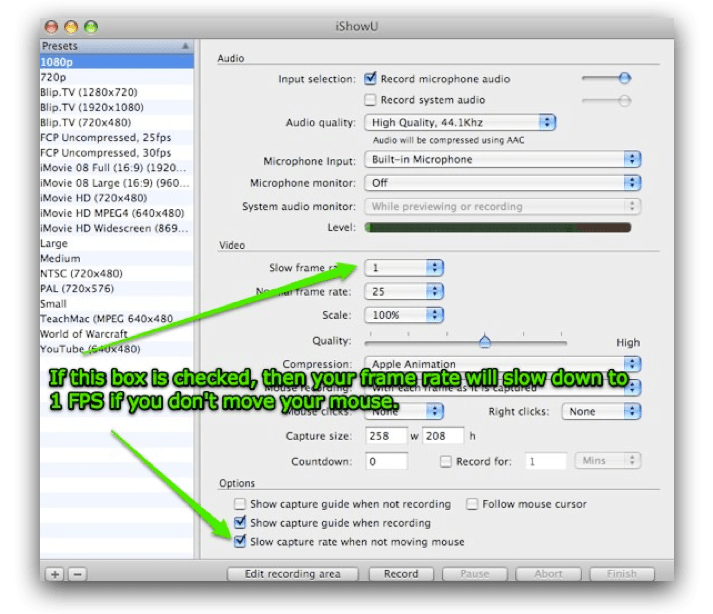The image size is (713, 614).
Task: Click the Capture size width field
Action: coord(386,436)
